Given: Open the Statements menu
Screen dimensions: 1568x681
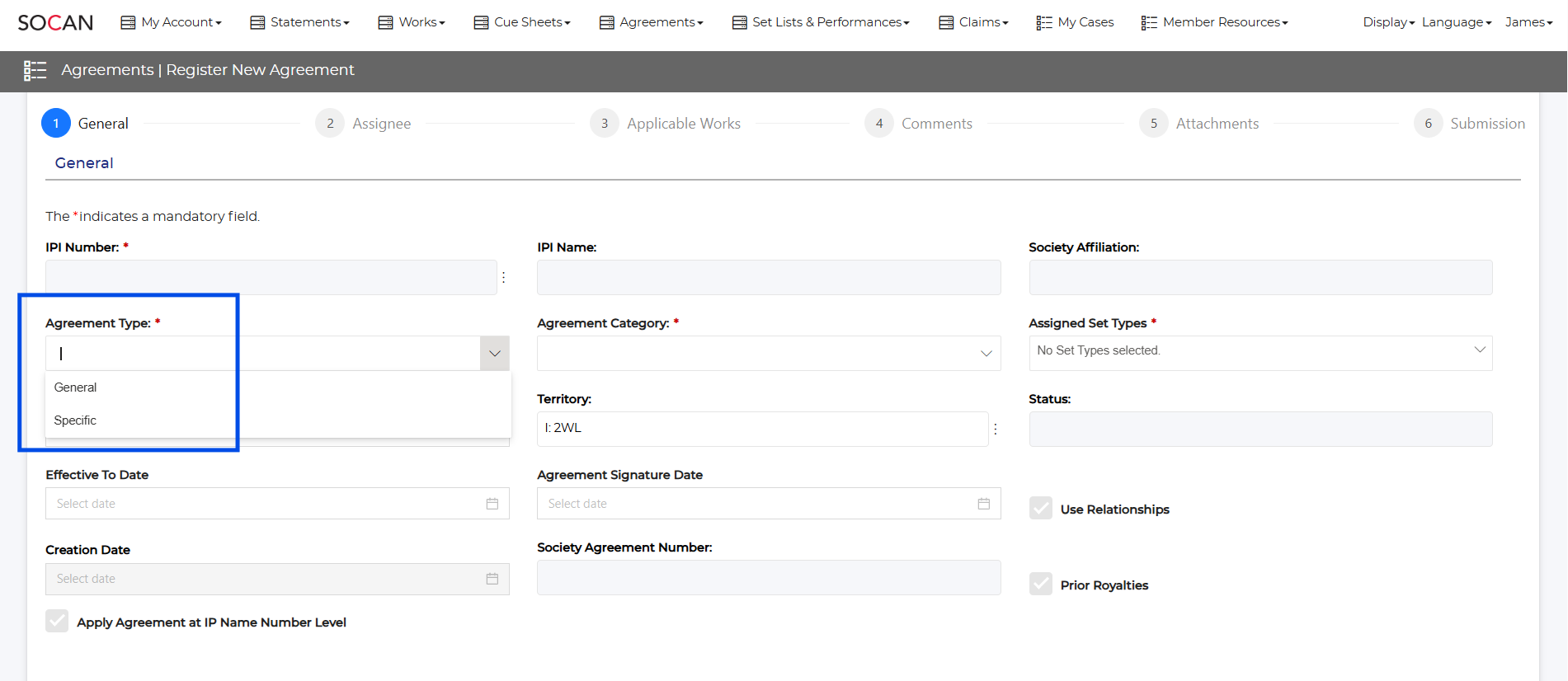Looking at the screenshot, I should [299, 22].
